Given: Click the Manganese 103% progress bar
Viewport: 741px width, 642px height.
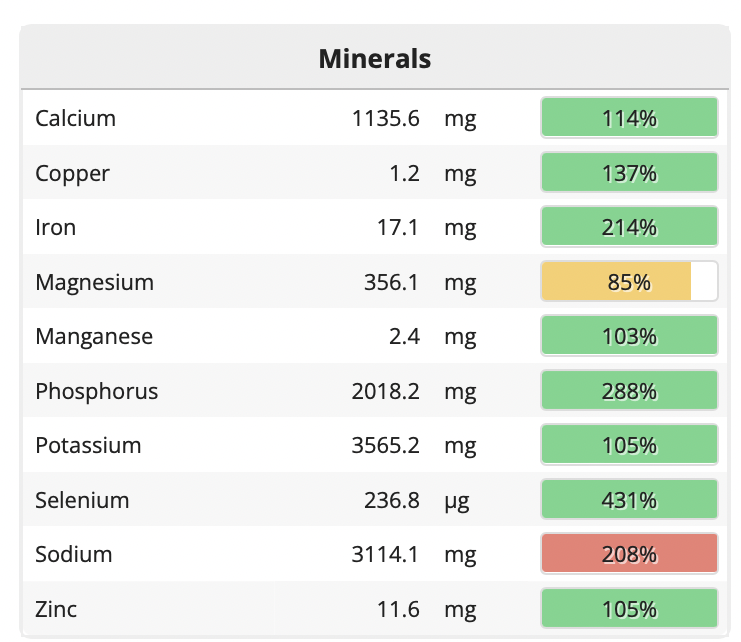Looking at the screenshot, I should point(629,336).
